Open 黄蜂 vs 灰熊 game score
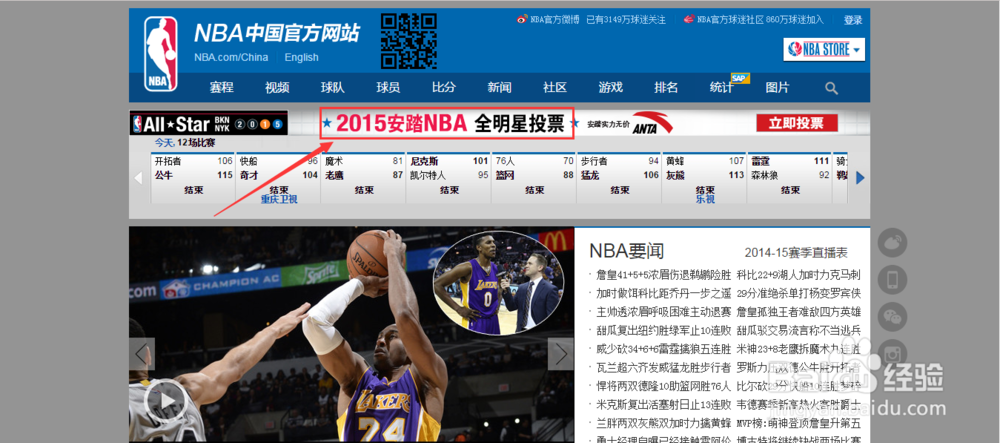Screen dimensions: 1000x443 705,178
